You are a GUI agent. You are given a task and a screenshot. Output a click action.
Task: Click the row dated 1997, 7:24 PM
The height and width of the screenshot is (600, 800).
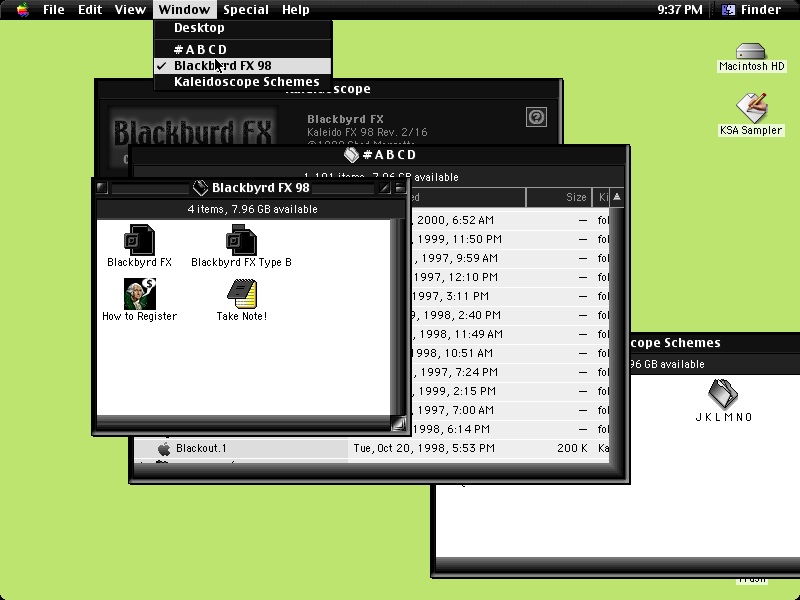pyautogui.click(x=509, y=372)
